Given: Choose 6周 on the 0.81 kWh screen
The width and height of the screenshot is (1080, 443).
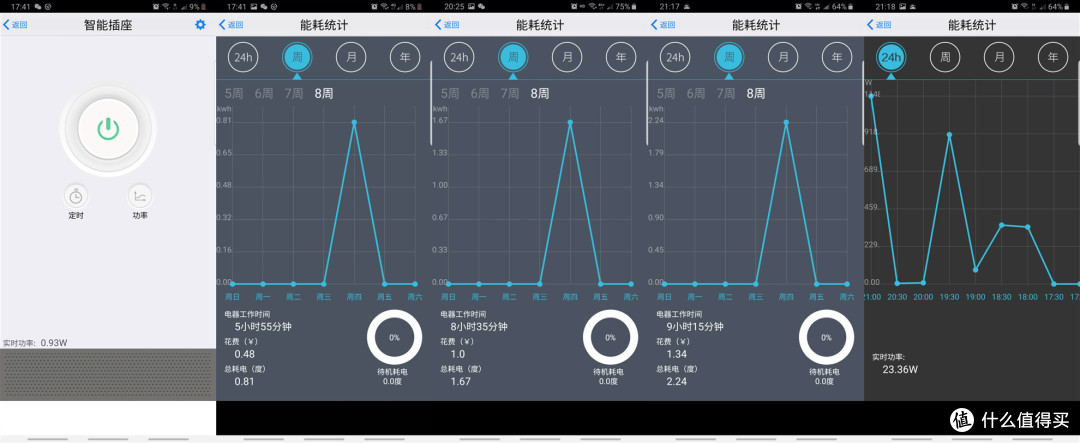Looking at the screenshot, I should click(x=264, y=94).
